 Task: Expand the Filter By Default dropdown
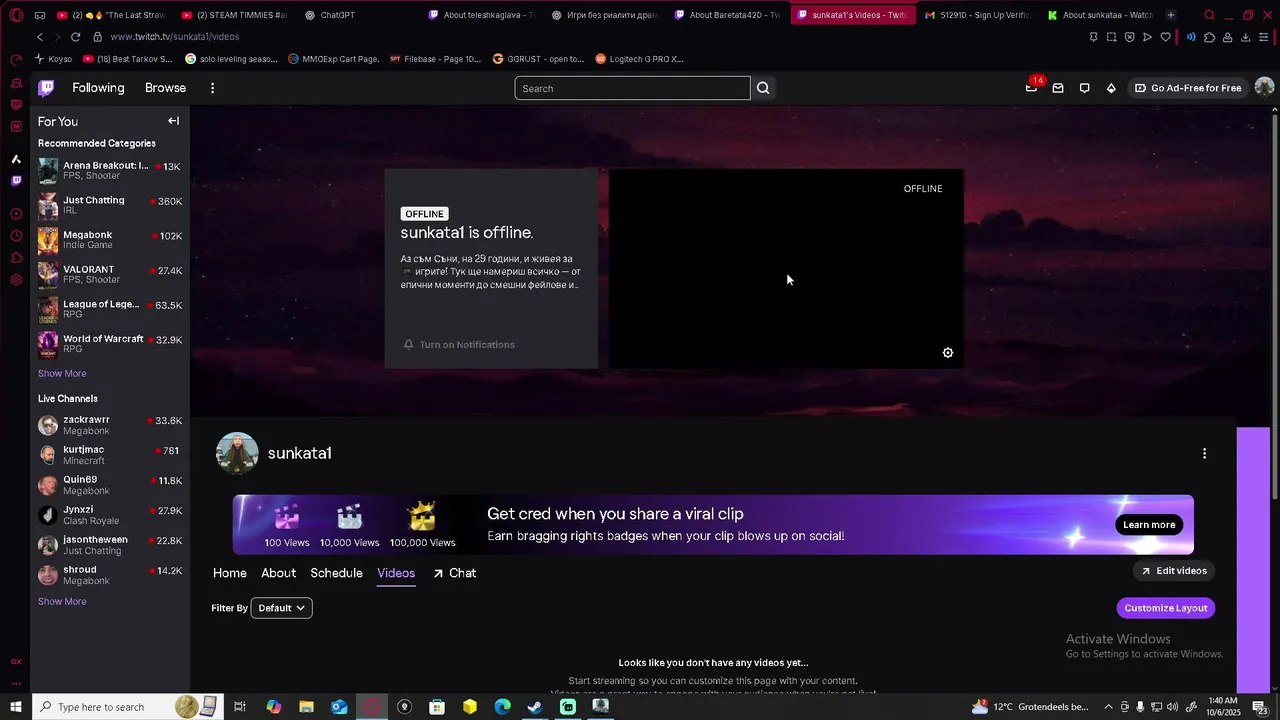(281, 608)
